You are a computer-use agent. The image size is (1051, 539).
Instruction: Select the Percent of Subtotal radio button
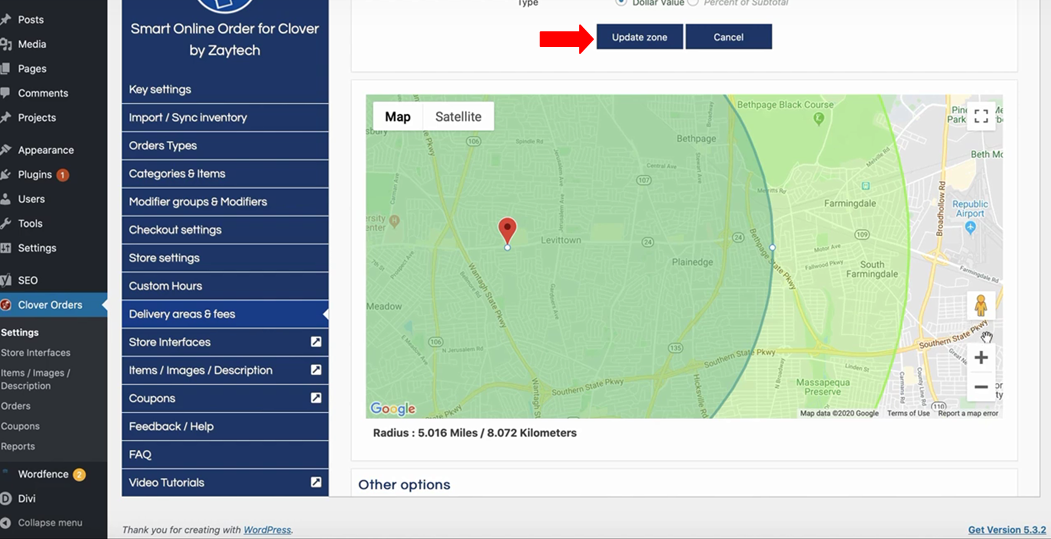tap(693, 2)
